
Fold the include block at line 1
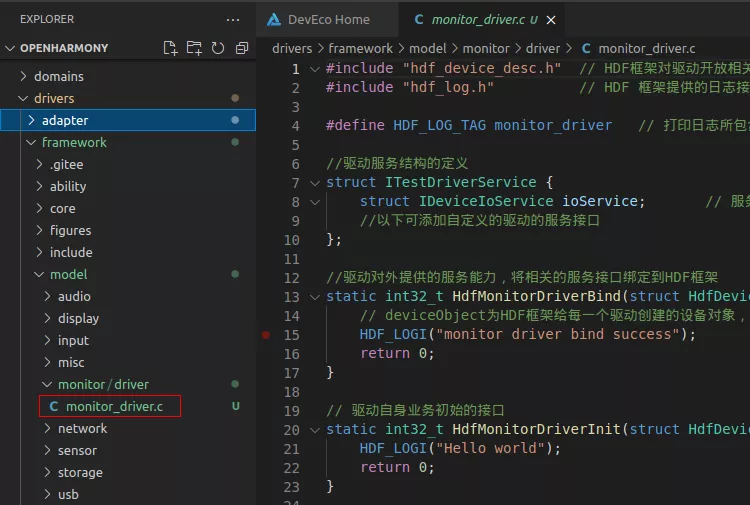pos(314,69)
